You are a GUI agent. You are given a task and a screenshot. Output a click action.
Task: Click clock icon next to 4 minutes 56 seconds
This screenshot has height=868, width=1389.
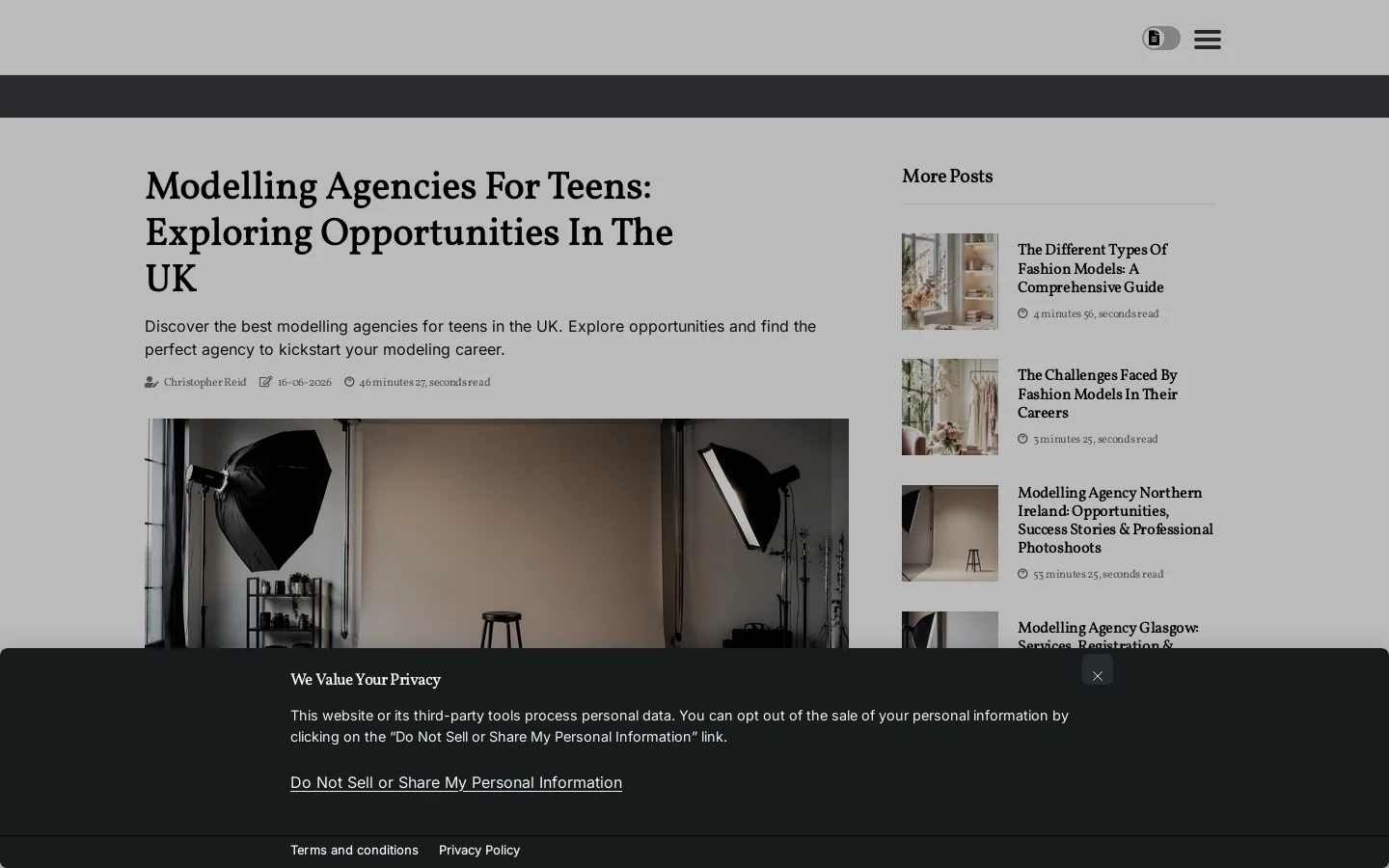click(1022, 313)
